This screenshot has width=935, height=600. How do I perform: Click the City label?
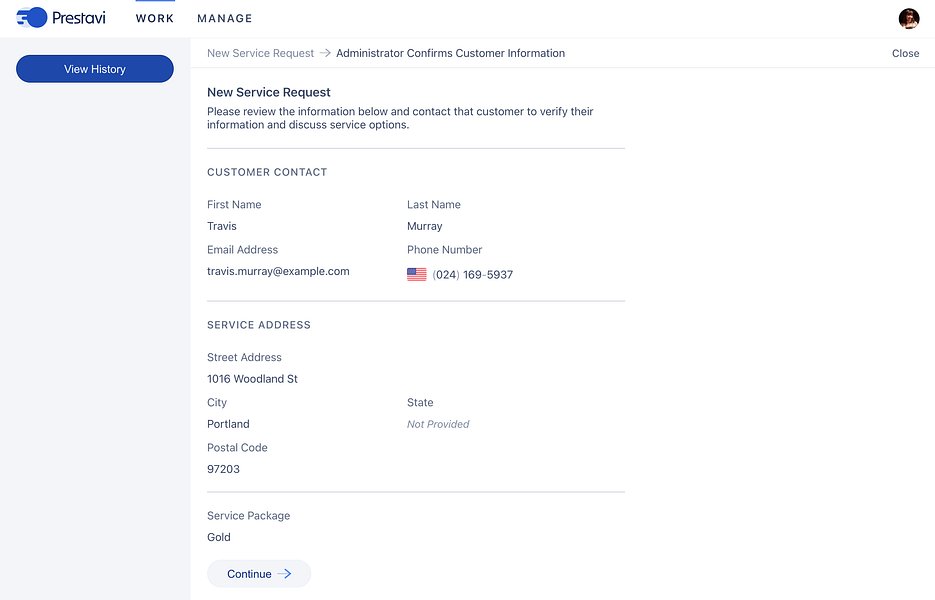click(x=217, y=403)
